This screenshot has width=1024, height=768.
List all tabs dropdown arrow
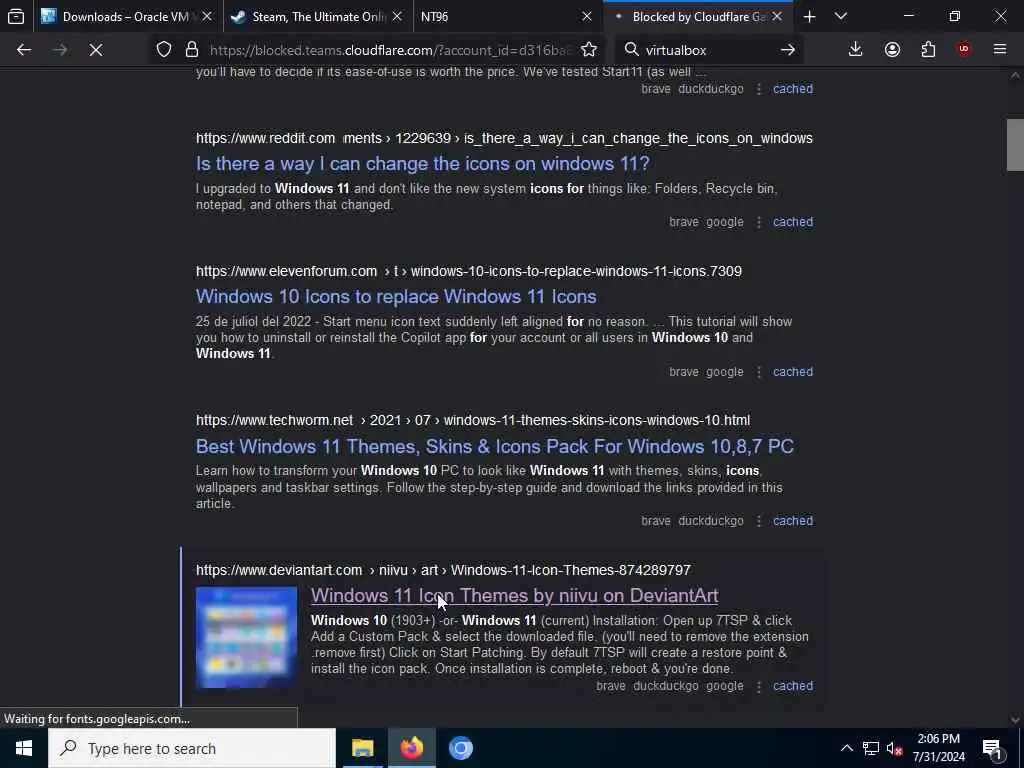[841, 17]
